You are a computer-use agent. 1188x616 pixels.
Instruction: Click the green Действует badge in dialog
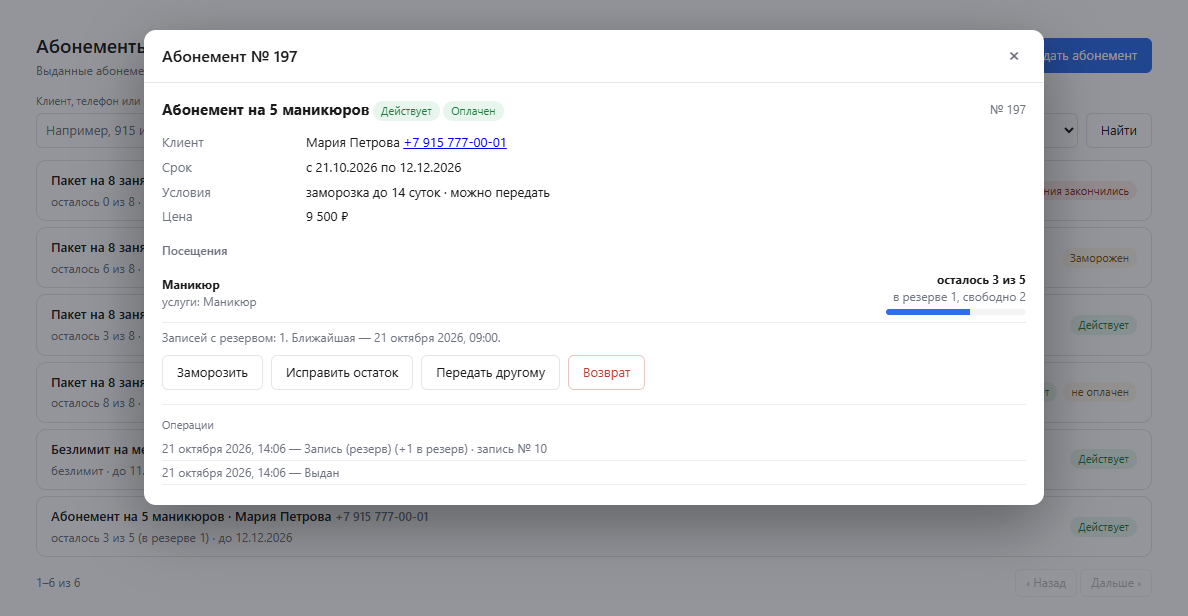click(406, 111)
